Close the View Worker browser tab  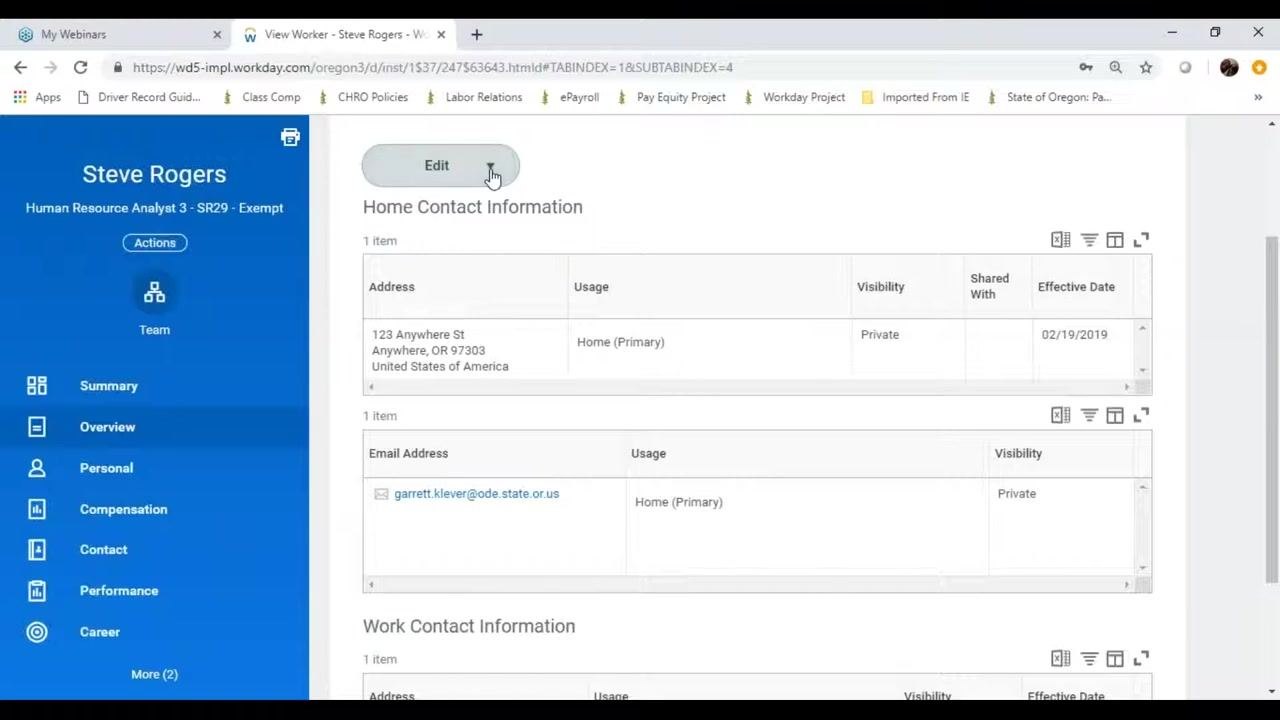click(x=441, y=34)
